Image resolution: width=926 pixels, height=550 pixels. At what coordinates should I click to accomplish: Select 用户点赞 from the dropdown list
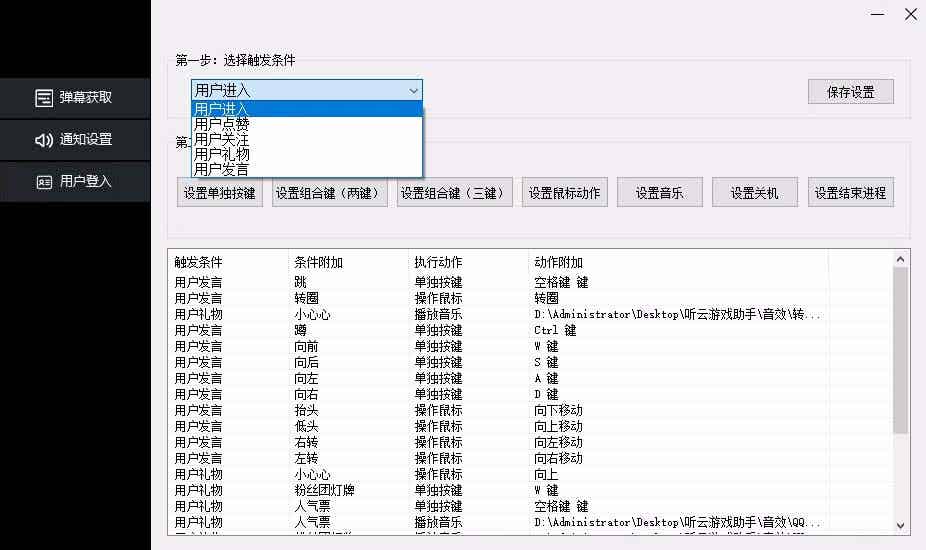(222, 124)
